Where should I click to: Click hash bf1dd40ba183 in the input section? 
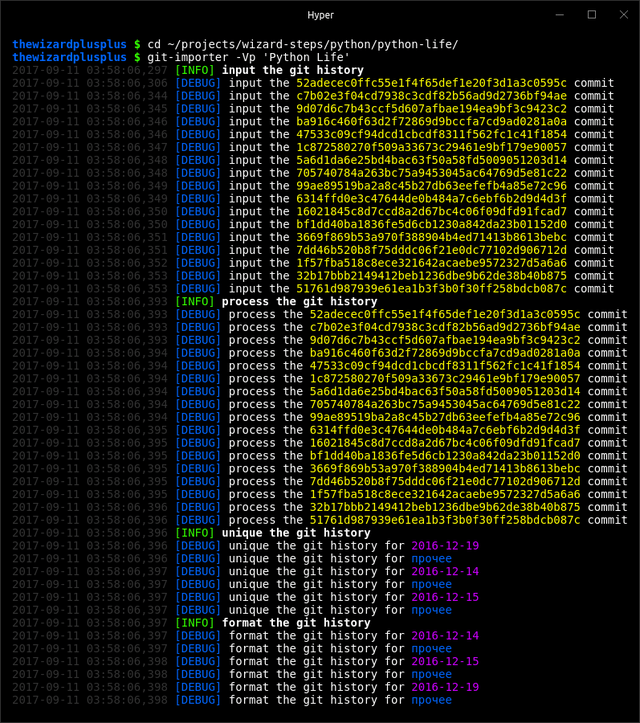point(431,225)
